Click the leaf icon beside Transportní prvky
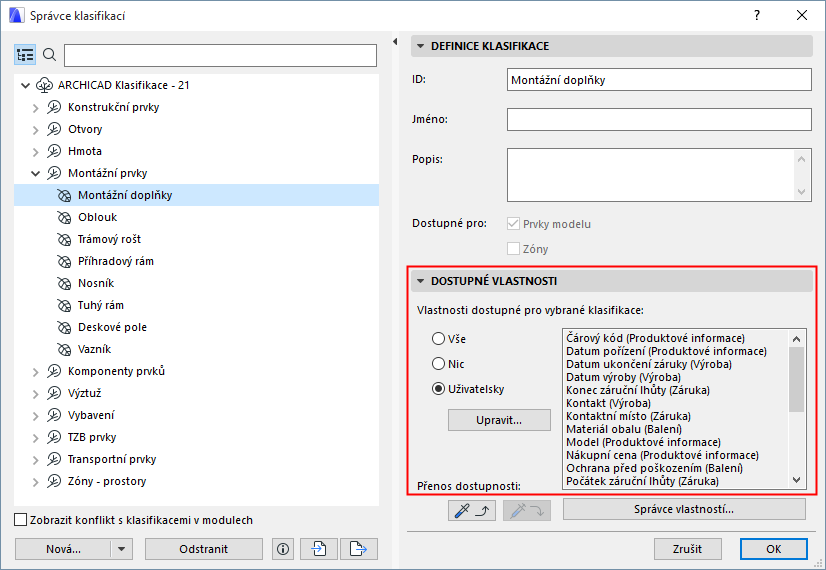The image size is (826, 570). [54, 459]
